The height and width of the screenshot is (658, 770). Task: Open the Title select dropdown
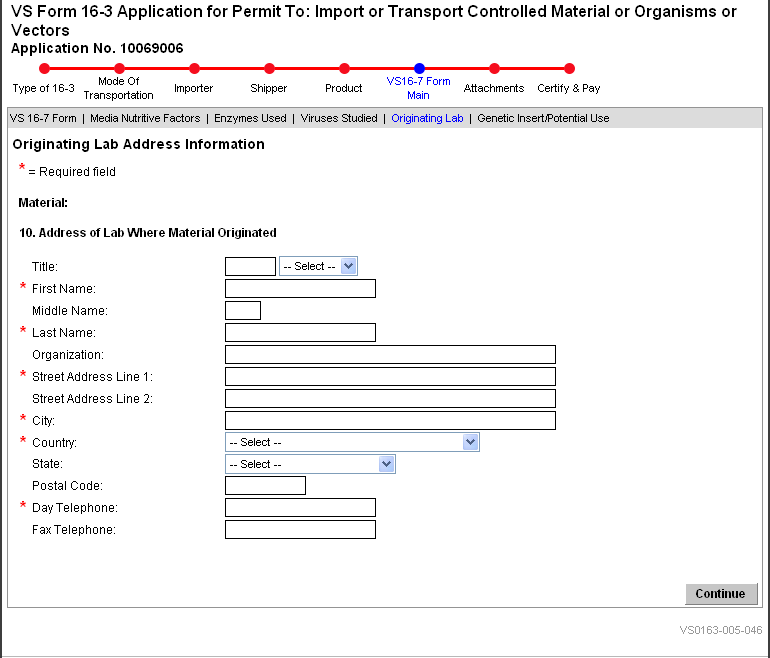pos(318,266)
